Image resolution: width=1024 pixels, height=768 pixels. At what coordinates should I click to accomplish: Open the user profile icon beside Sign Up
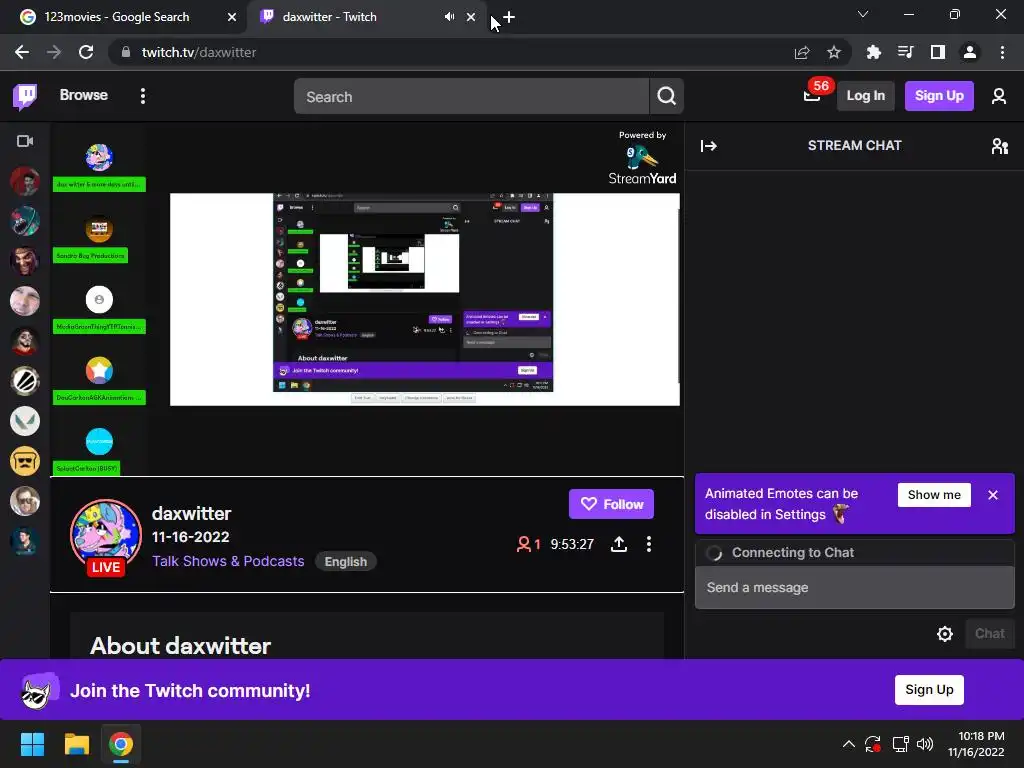[999, 96]
